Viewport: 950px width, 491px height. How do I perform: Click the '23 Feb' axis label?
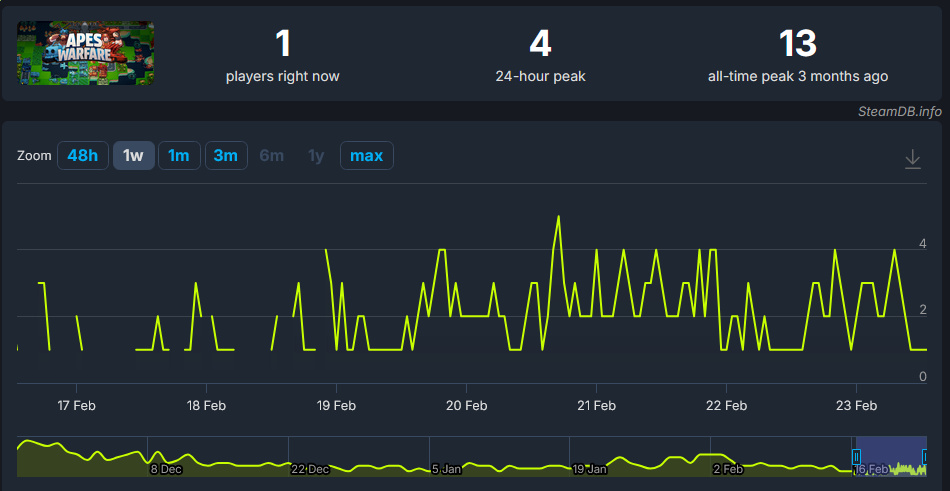tap(856, 406)
